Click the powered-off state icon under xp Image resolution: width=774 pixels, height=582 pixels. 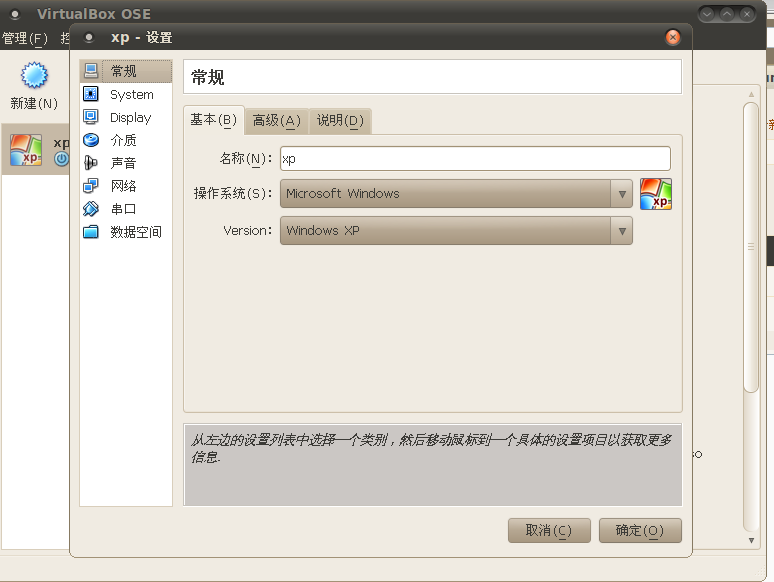coord(61,159)
